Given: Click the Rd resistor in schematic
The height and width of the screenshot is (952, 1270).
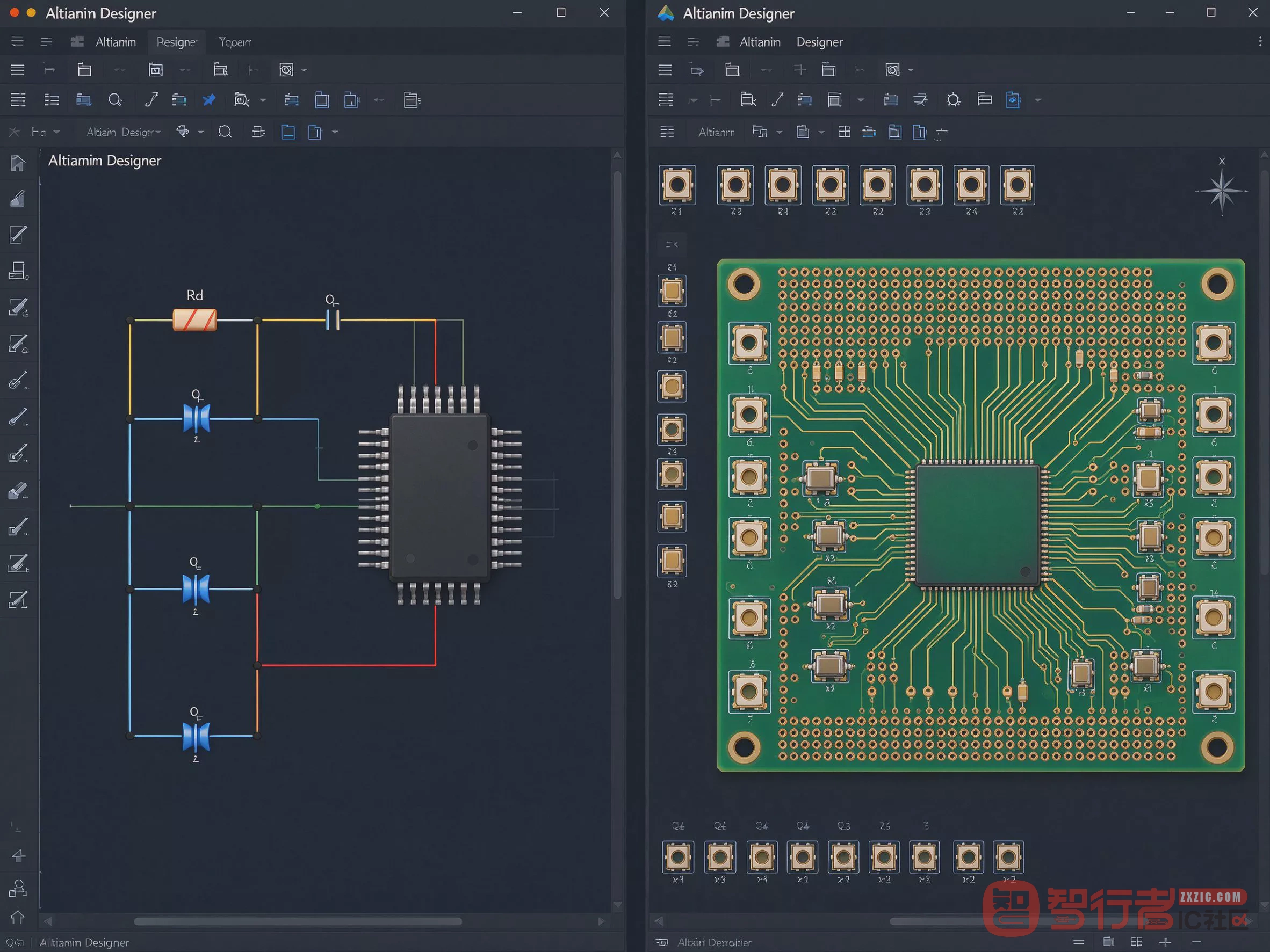Looking at the screenshot, I should point(194,320).
